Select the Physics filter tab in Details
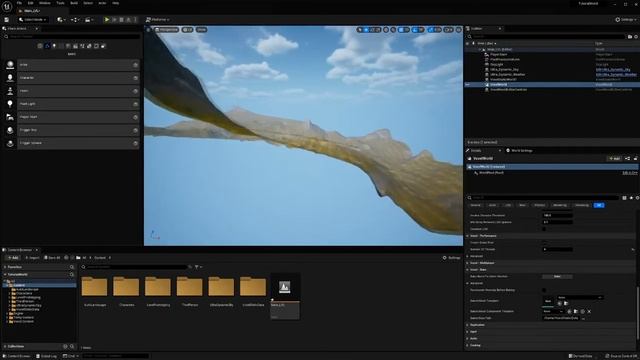The image size is (640, 360). point(540,205)
